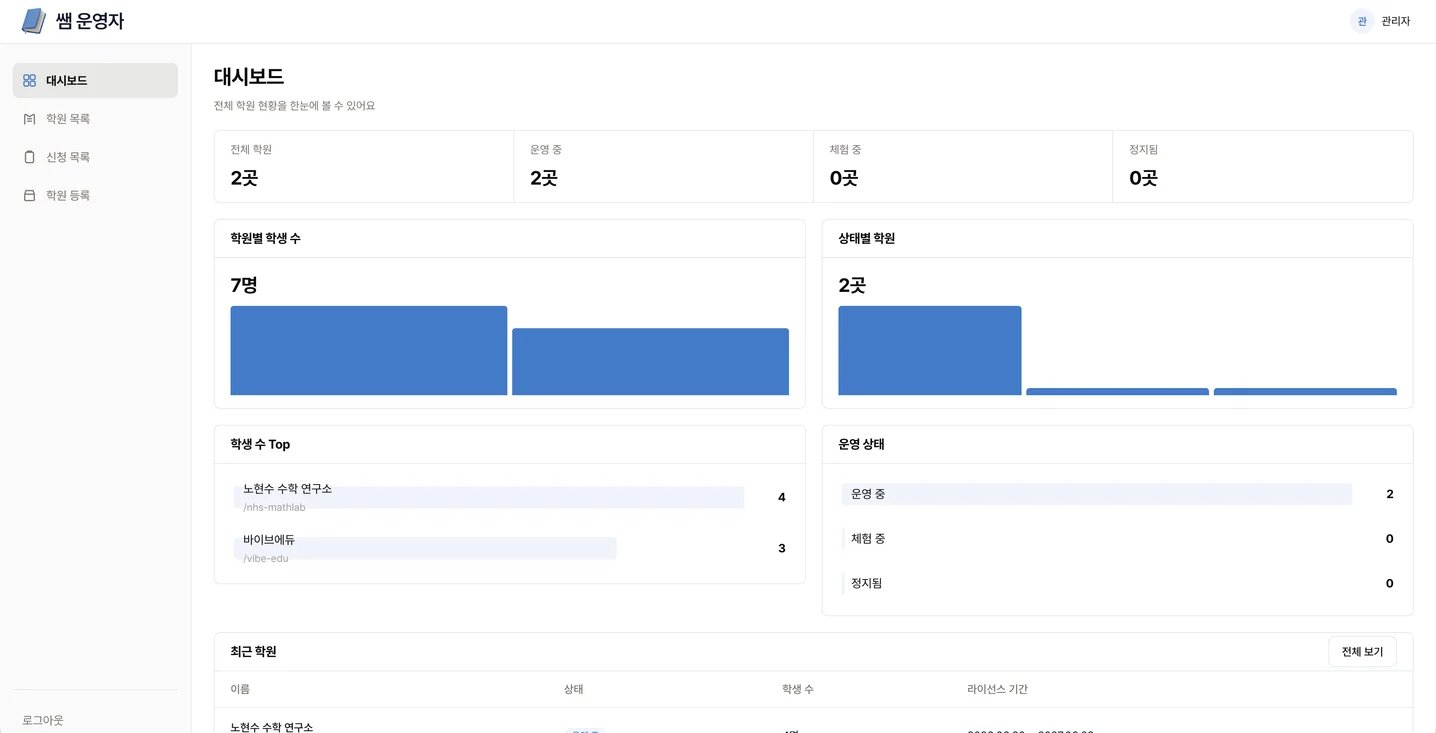Viewport: 1436px width, 733px height.
Task: Click the 체험 중 row in 운영 상태
Action: [1117, 538]
